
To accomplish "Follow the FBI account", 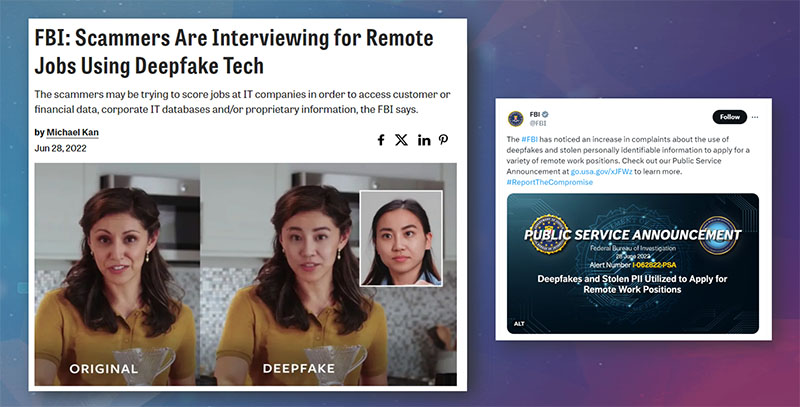I will click(730, 117).
